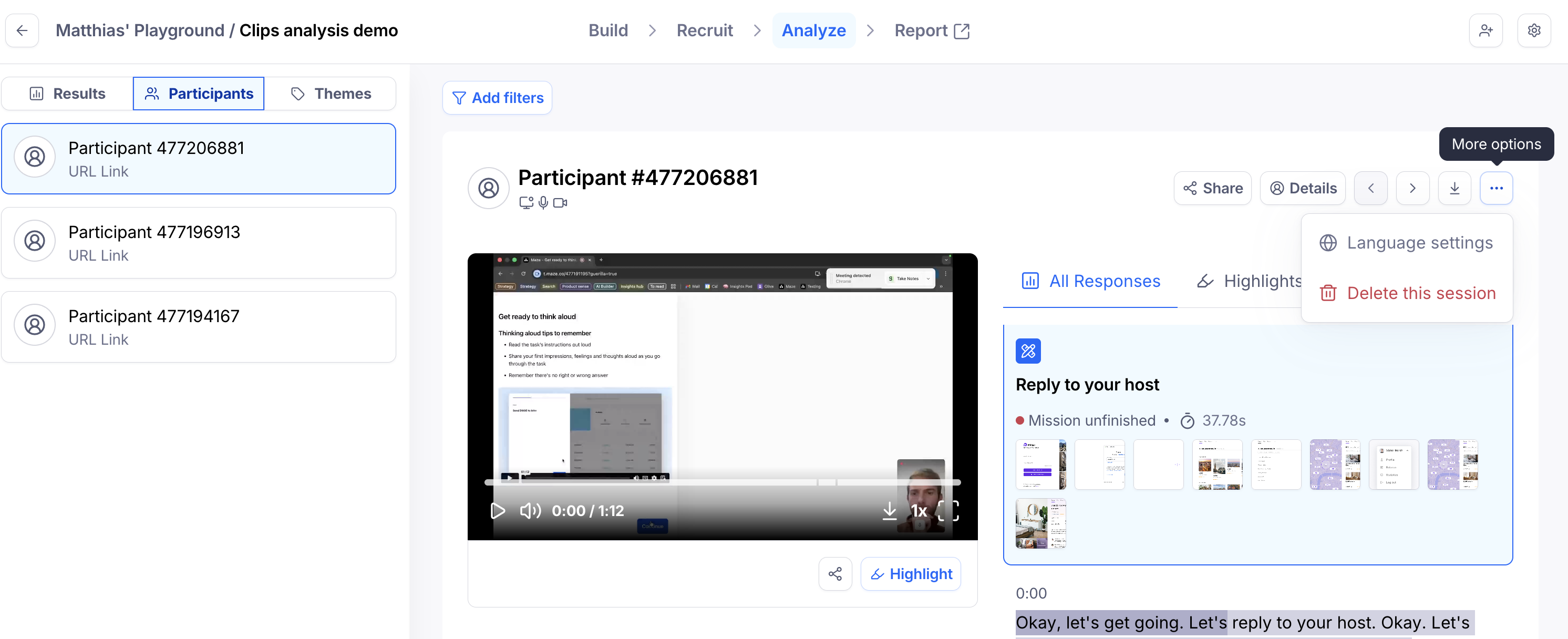Open the first screen thumbnail in mission path
Viewport: 1568px width, 639px height.
pos(1041,465)
